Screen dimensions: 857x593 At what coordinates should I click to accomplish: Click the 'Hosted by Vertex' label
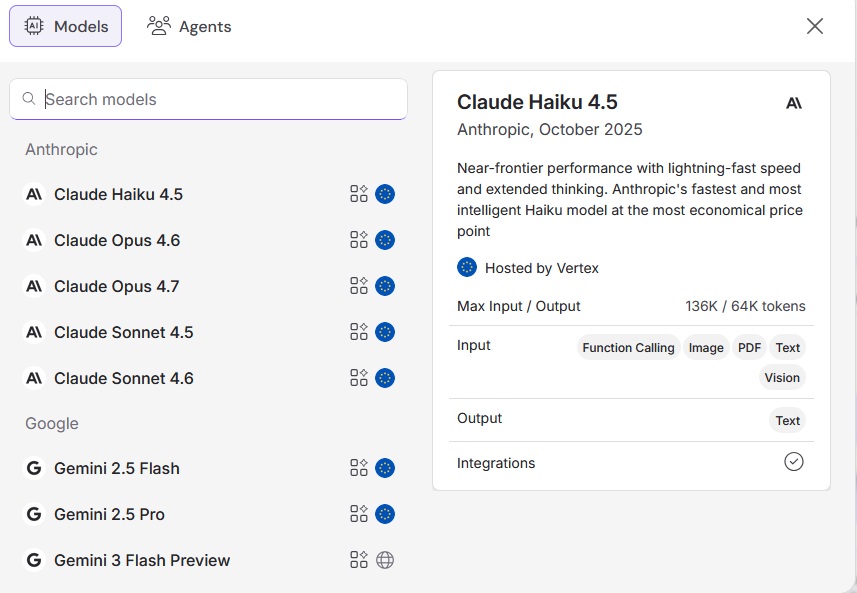click(x=542, y=268)
